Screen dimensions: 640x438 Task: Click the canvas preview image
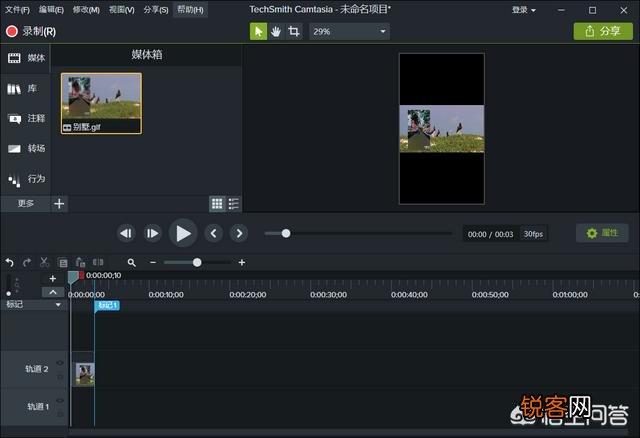coord(442,129)
